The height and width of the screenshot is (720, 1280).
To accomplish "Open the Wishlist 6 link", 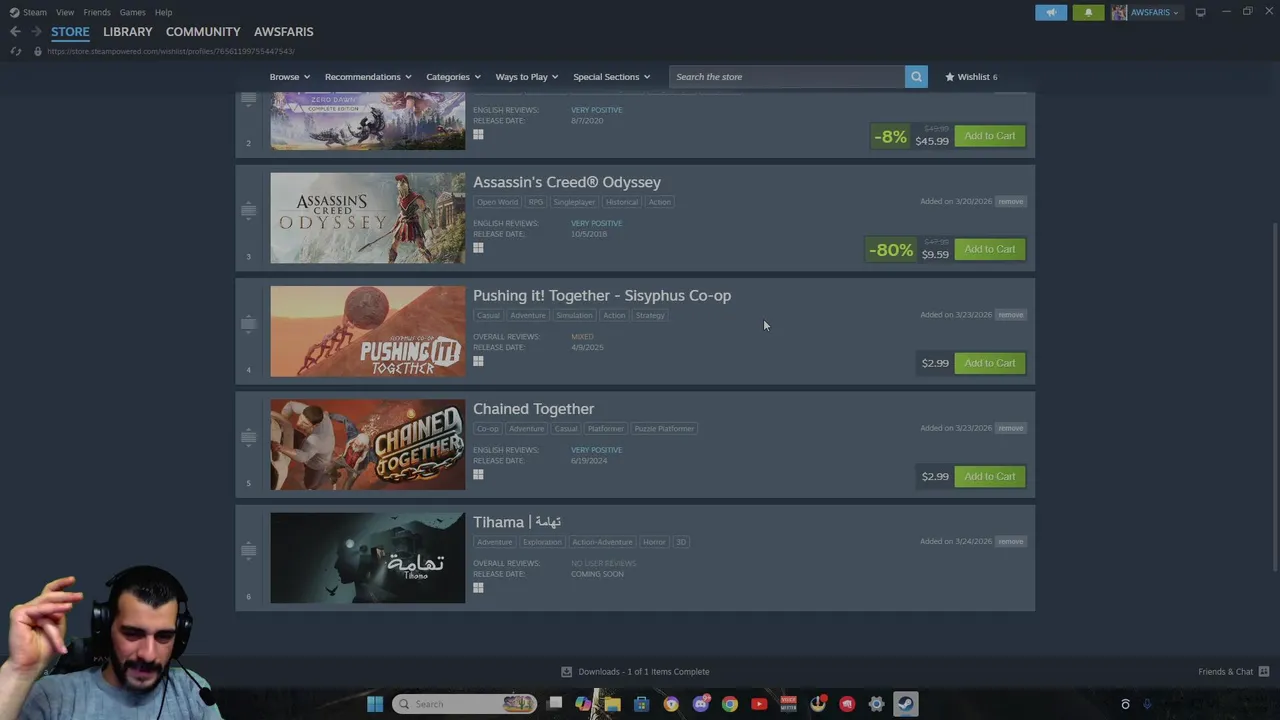I will [971, 77].
